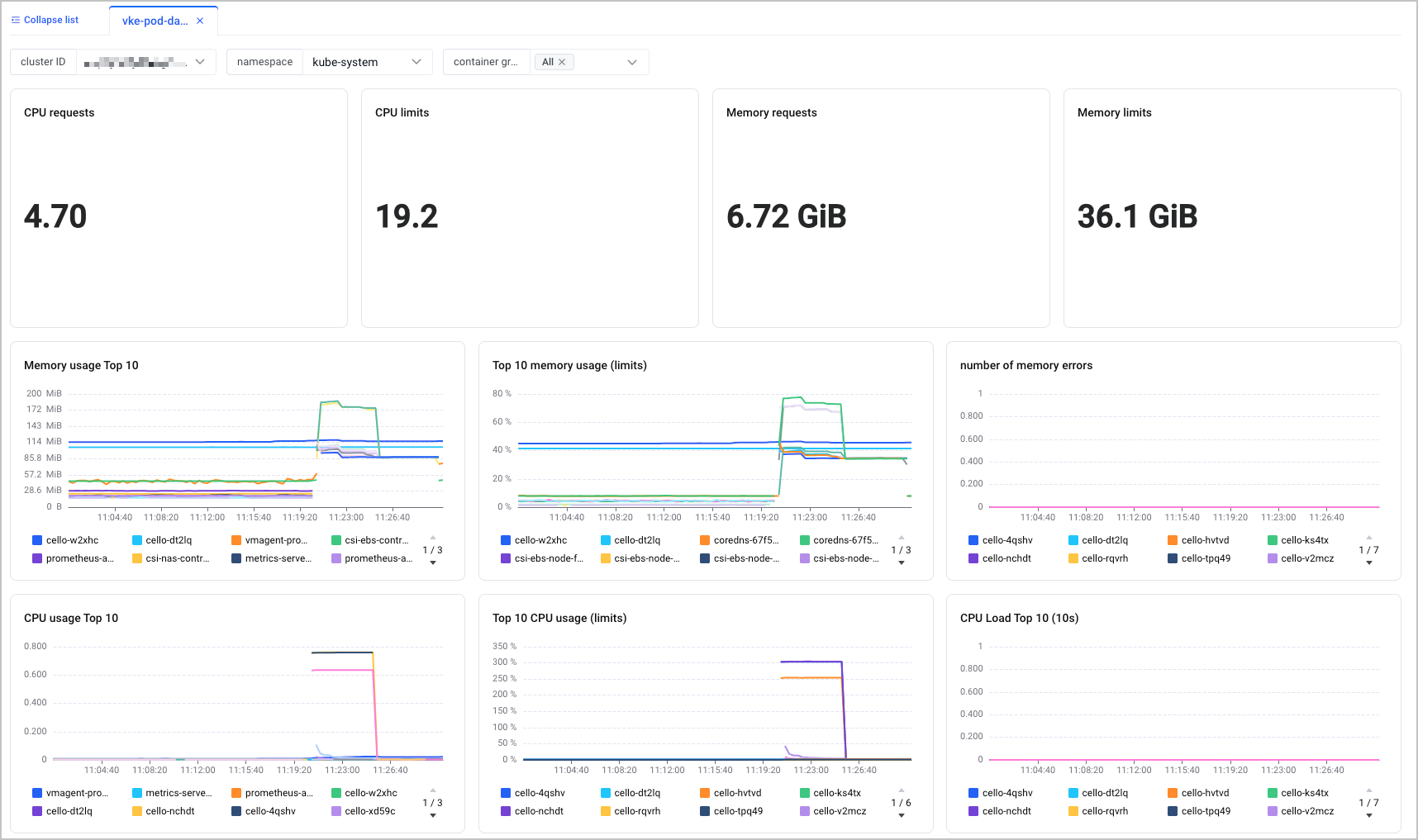Remove the All tag in container group
Viewport: 1418px width, 840px height.
coord(562,62)
